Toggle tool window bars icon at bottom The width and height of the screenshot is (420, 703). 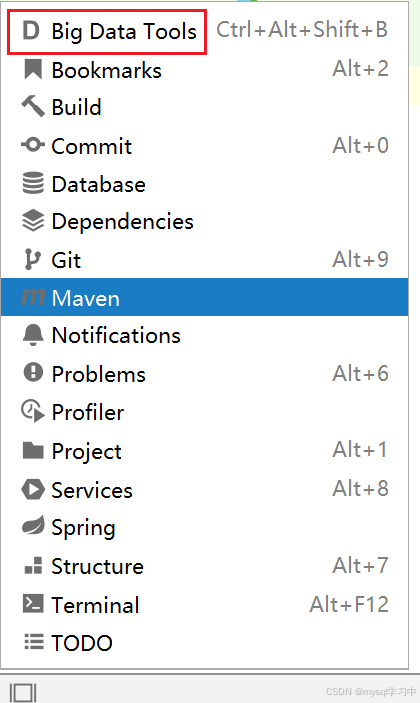(x=23, y=692)
